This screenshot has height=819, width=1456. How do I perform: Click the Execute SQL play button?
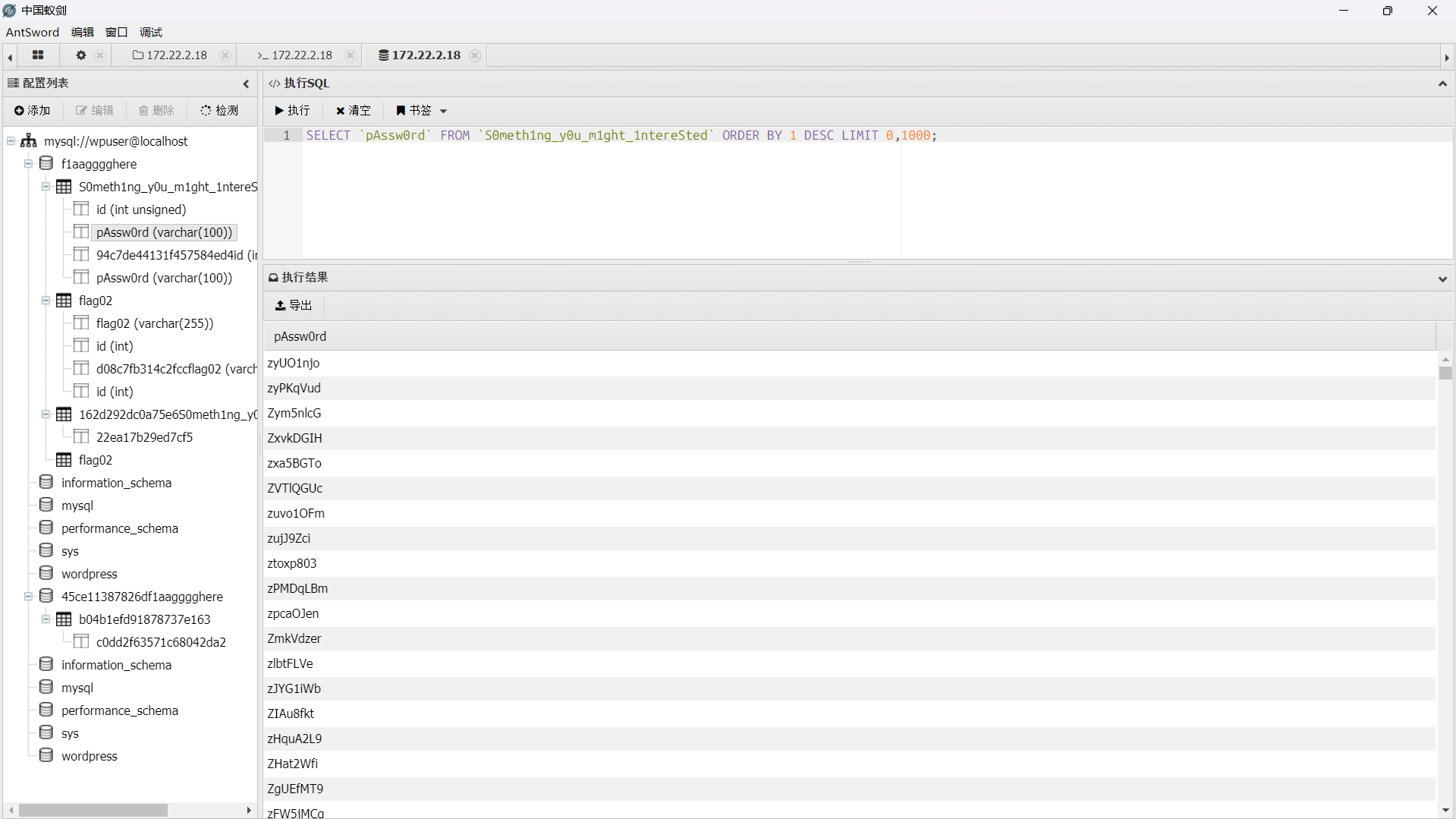click(292, 111)
